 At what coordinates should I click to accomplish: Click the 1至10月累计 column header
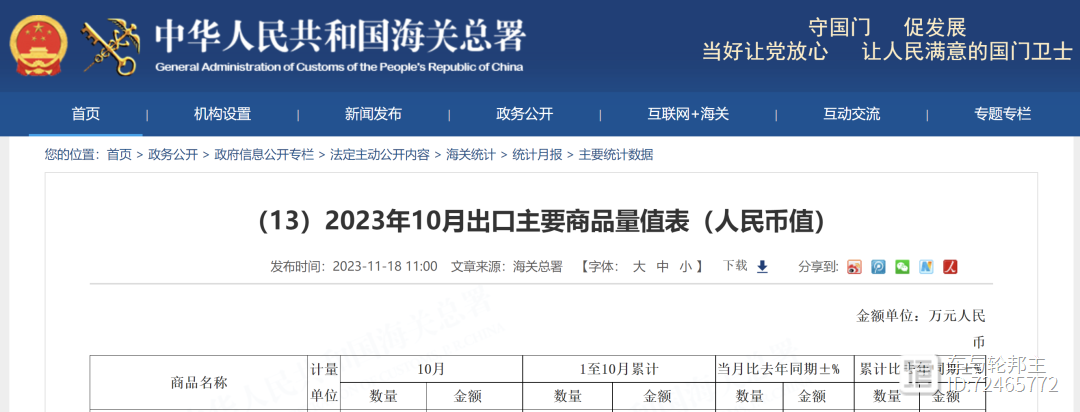point(619,369)
